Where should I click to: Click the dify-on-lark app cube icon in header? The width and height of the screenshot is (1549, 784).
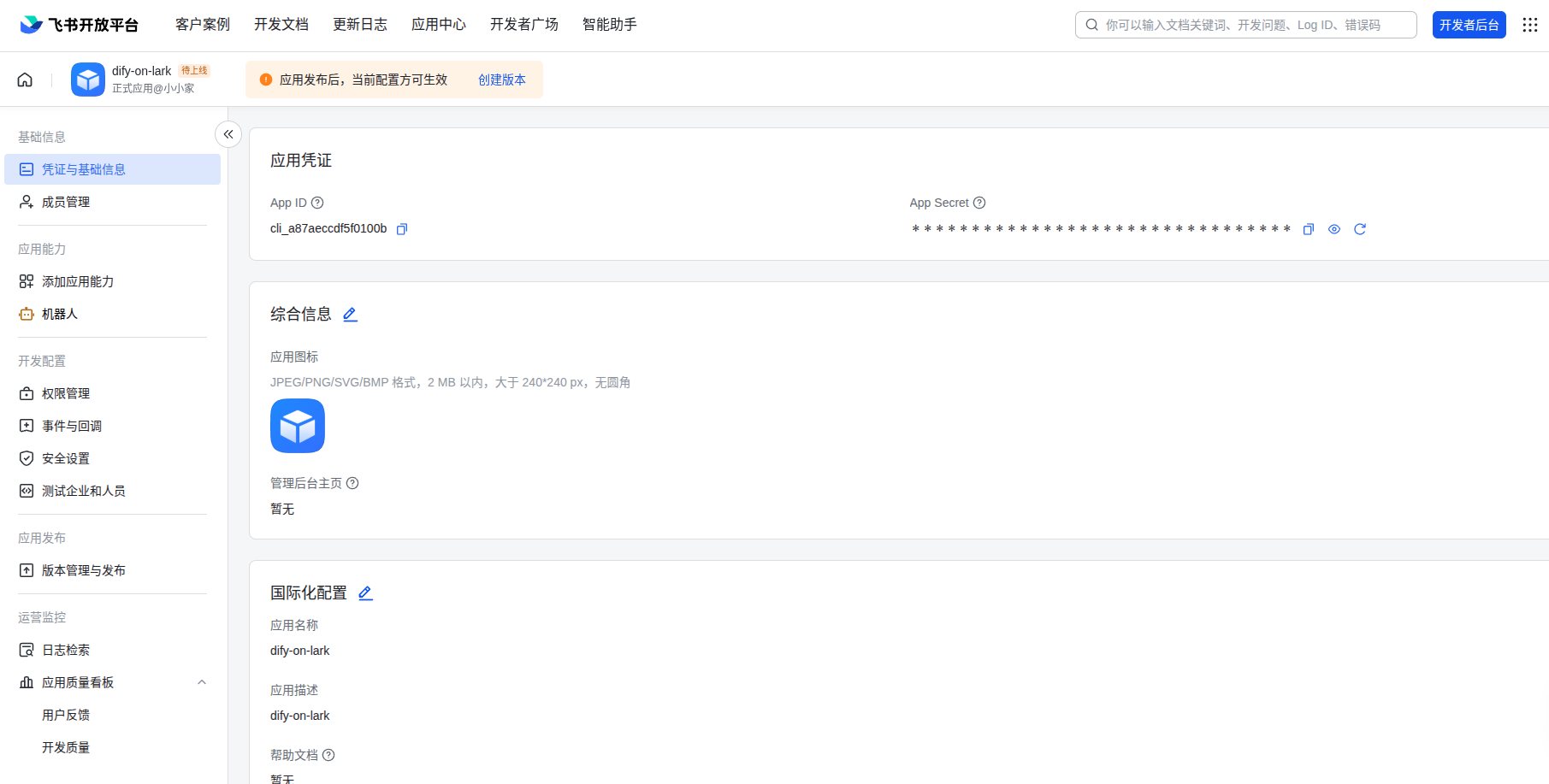pyautogui.click(x=88, y=80)
